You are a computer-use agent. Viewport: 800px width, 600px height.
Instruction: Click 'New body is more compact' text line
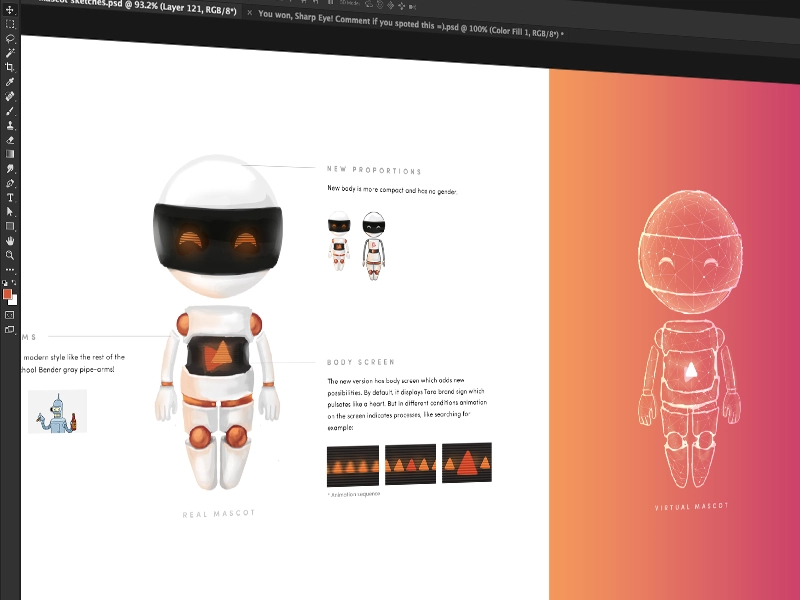392,190
